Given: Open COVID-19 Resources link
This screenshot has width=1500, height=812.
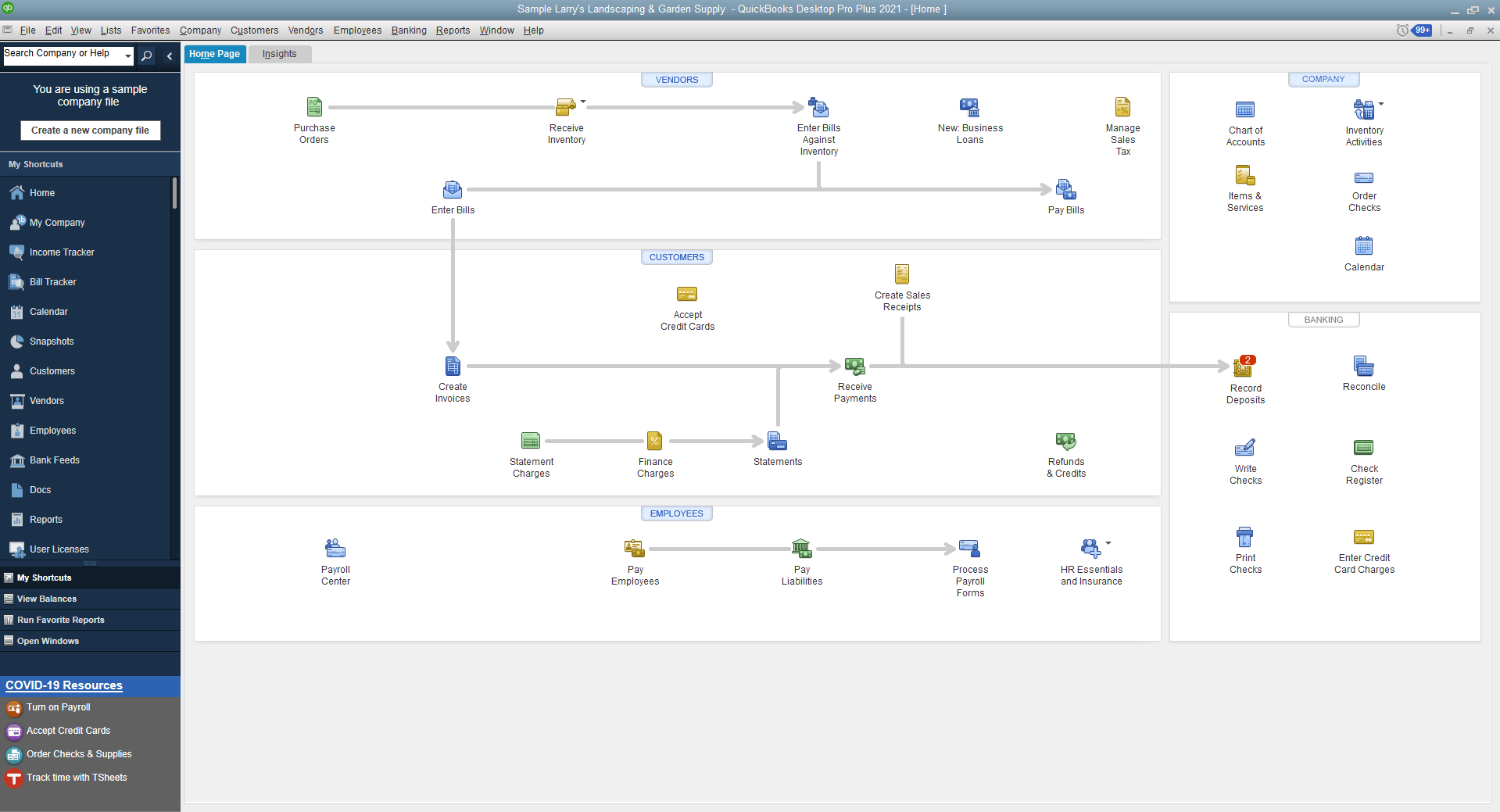Looking at the screenshot, I should (x=63, y=685).
